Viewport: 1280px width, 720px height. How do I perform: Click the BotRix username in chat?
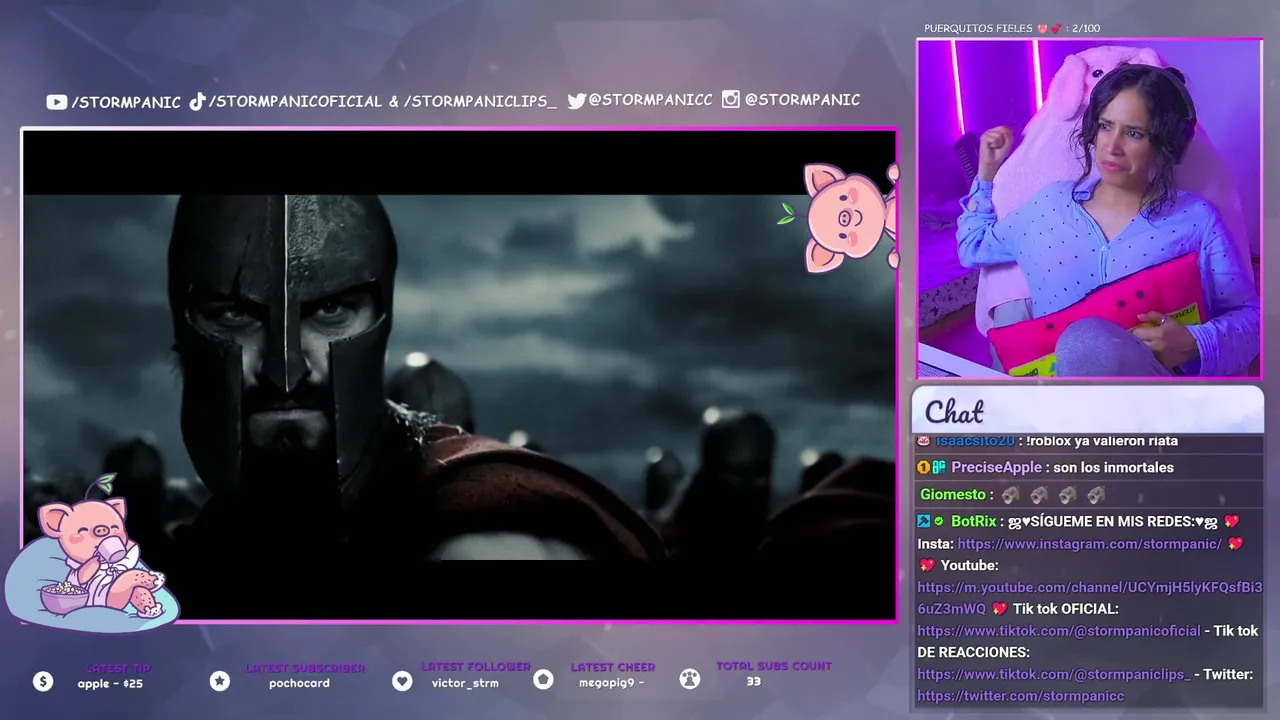[x=973, y=521]
